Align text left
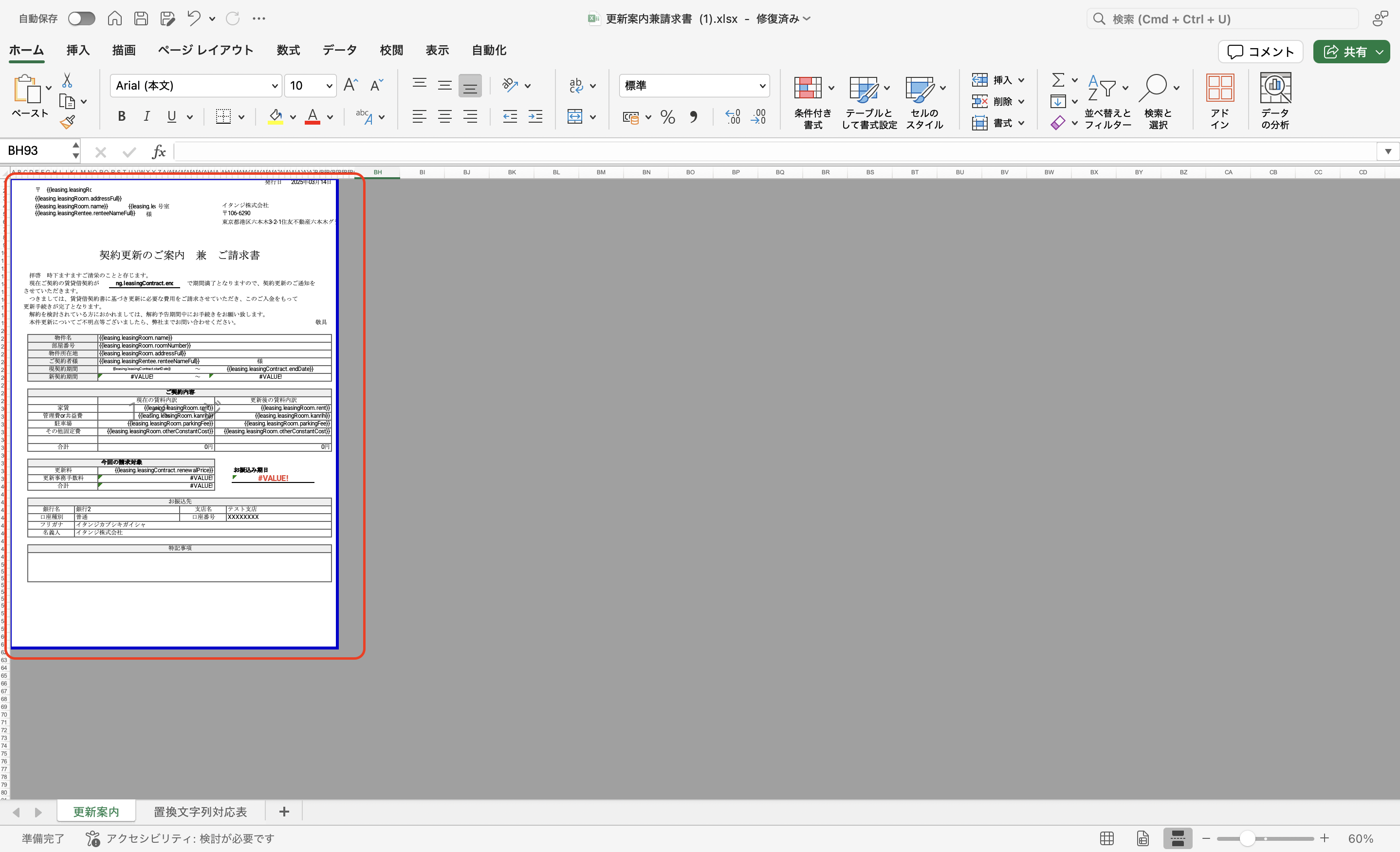The width and height of the screenshot is (1400, 852). [419, 116]
